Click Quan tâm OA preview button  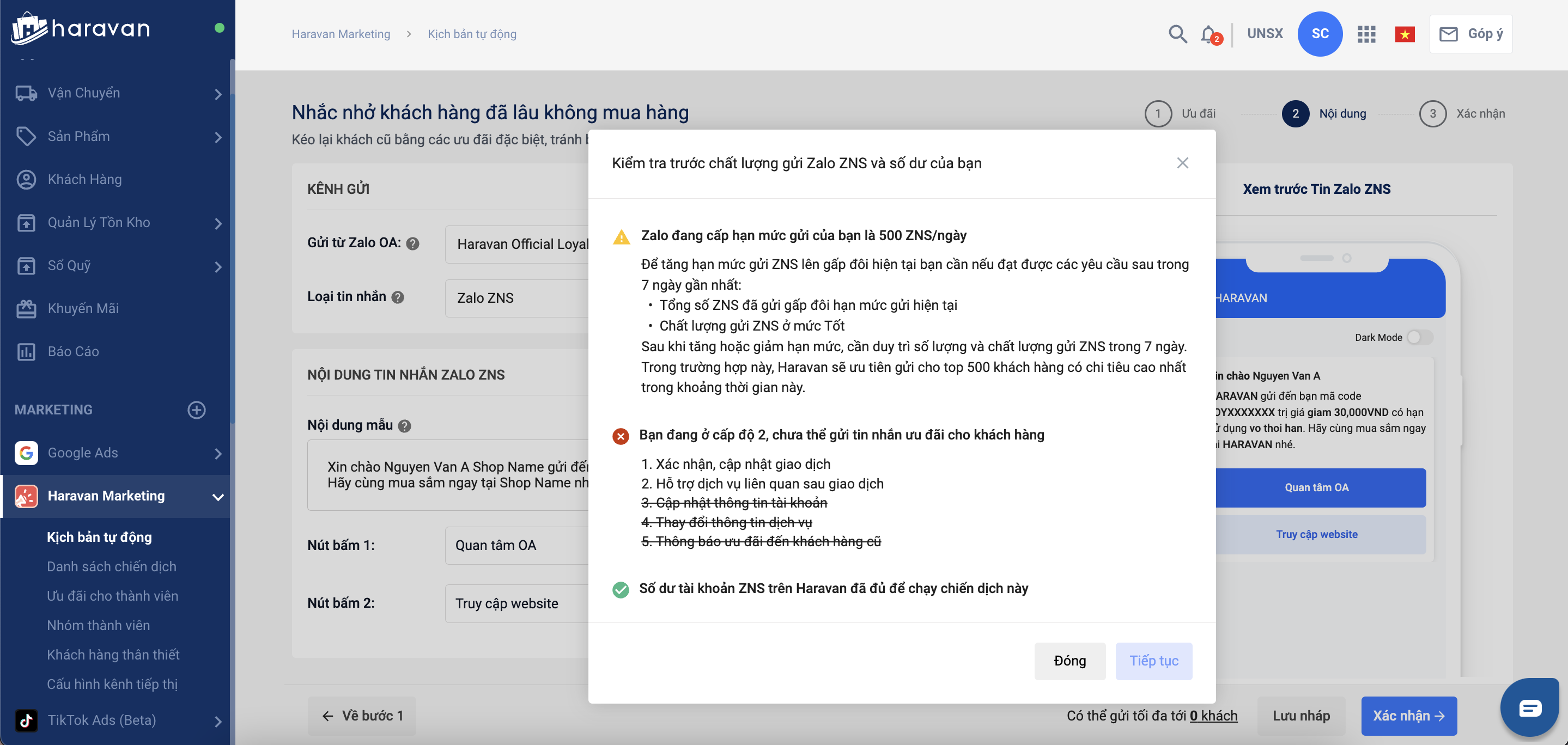(1320, 487)
